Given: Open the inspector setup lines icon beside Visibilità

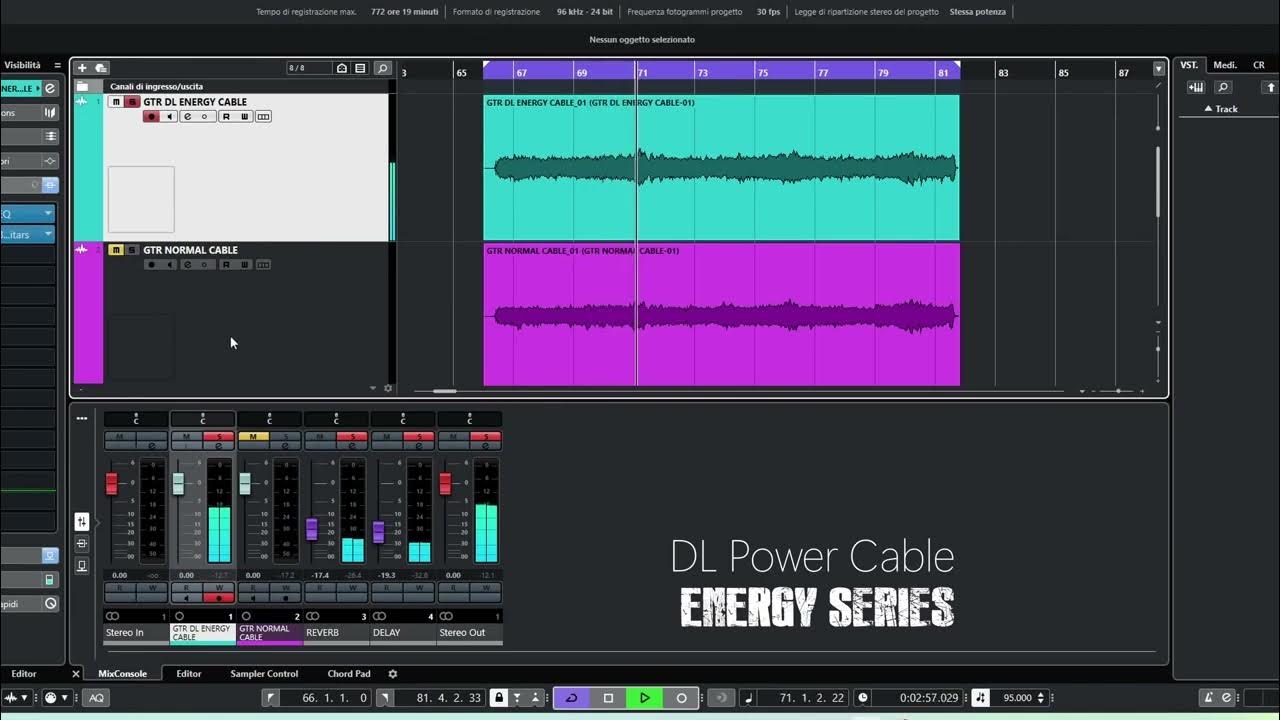Looking at the screenshot, I should pyautogui.click(x=57, y=65).
